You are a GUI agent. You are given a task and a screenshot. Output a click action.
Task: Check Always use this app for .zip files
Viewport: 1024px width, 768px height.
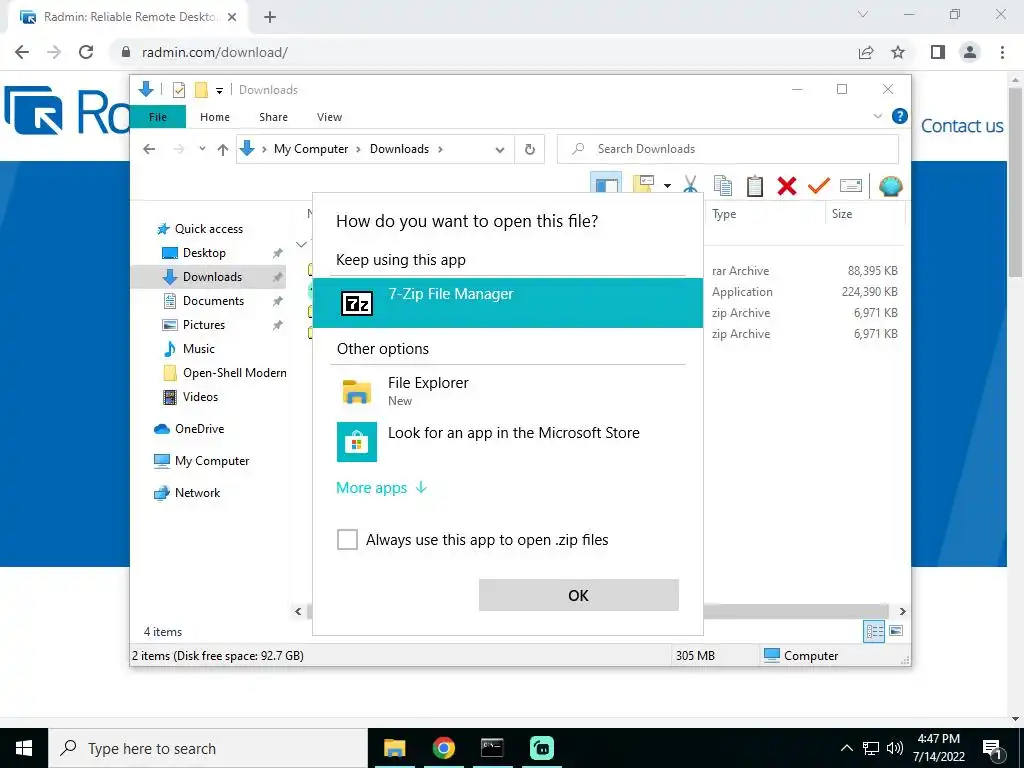tap(347, 540)
